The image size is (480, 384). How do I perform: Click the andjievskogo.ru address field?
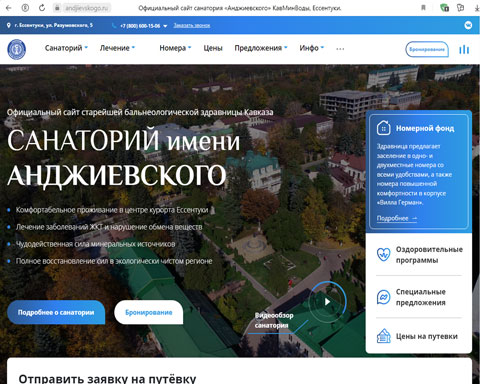tap(87, 8)
